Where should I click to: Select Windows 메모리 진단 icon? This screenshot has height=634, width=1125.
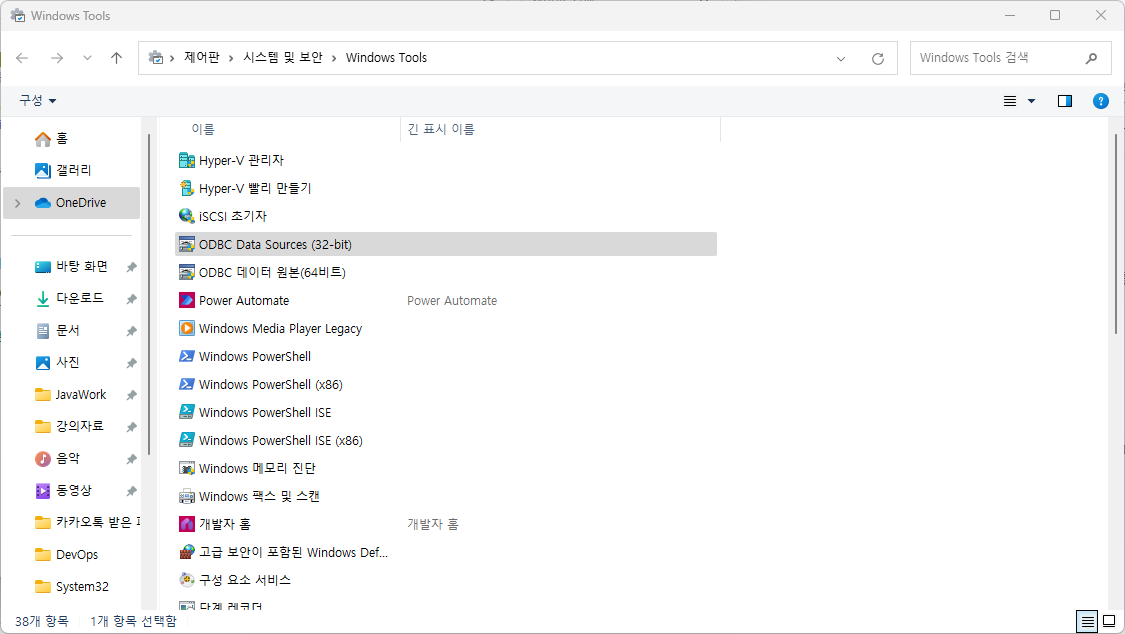pos(187,468)
